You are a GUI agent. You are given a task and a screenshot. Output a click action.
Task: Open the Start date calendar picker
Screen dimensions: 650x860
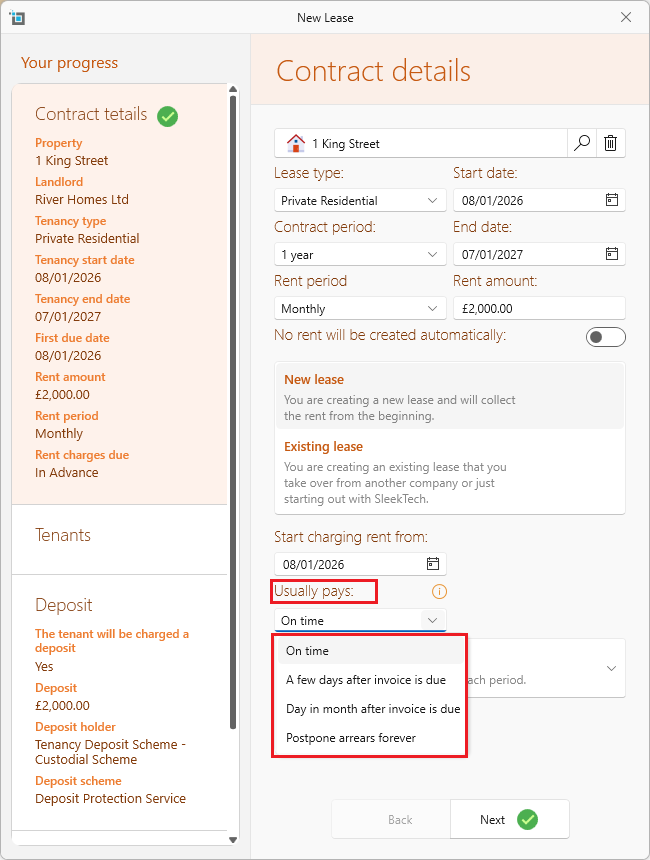click(x=612, y=200)
